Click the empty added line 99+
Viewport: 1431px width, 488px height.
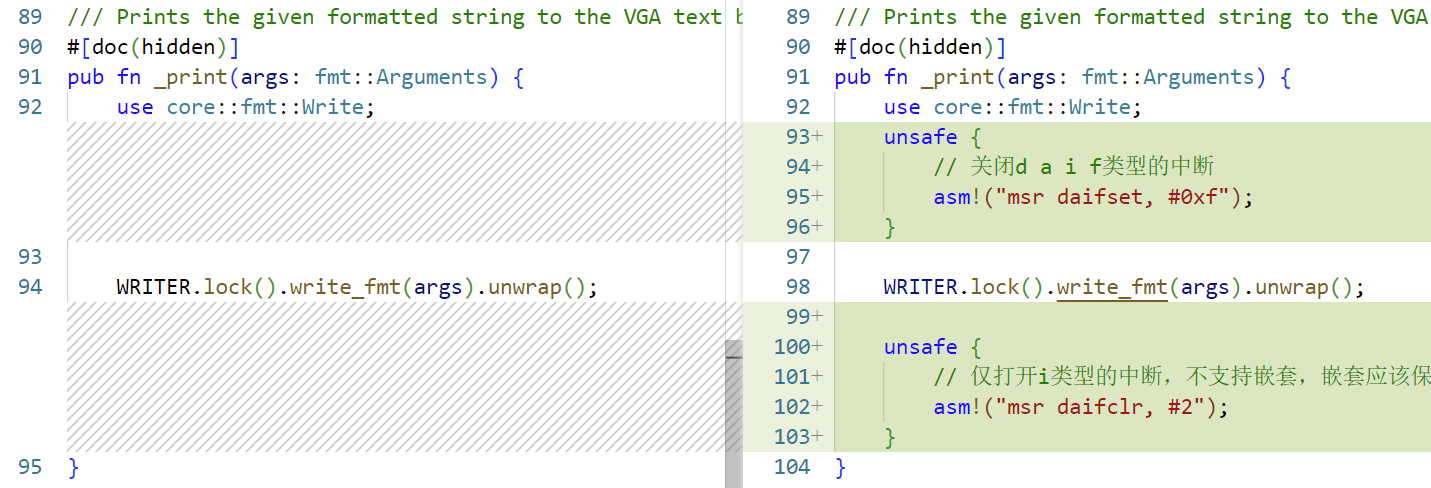coord(1100,317)
